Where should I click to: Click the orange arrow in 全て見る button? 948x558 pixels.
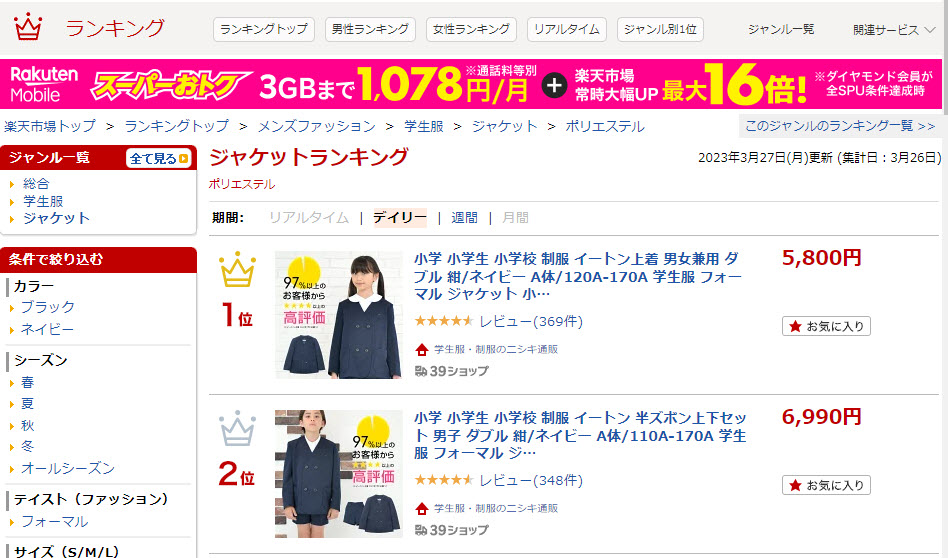184,158
